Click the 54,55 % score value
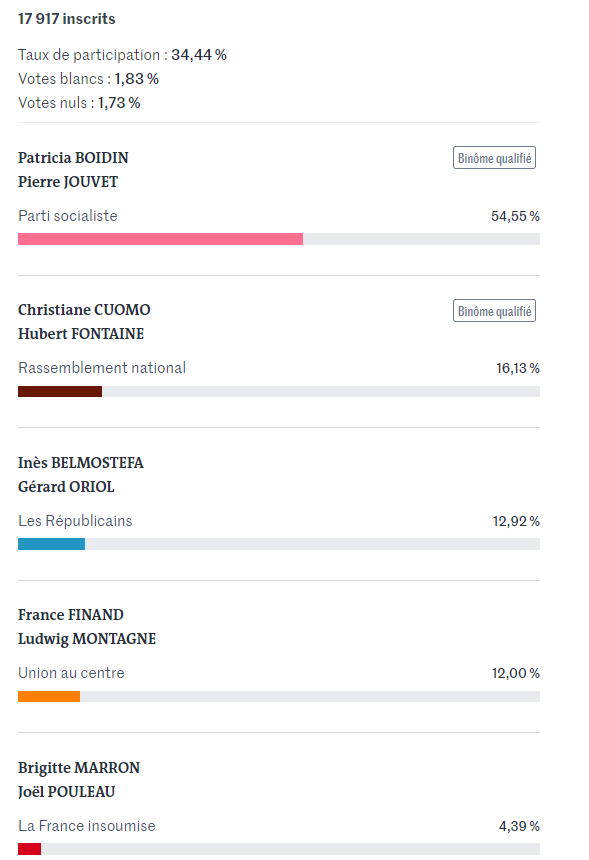The height and width of the screenshot is (860, 589). click(515, 216)
